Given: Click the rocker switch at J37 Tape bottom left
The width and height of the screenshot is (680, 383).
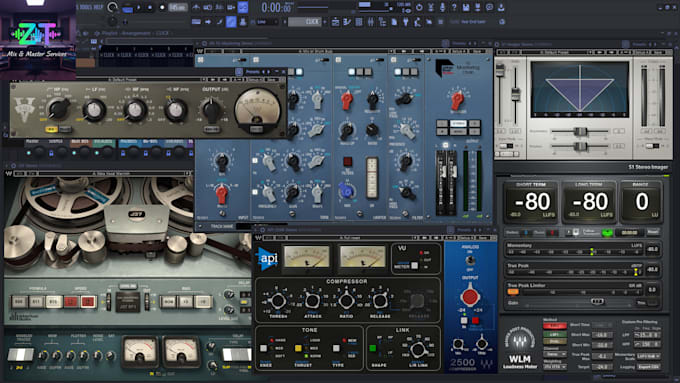Looking at the screenshot, I should tap(20, 354).
